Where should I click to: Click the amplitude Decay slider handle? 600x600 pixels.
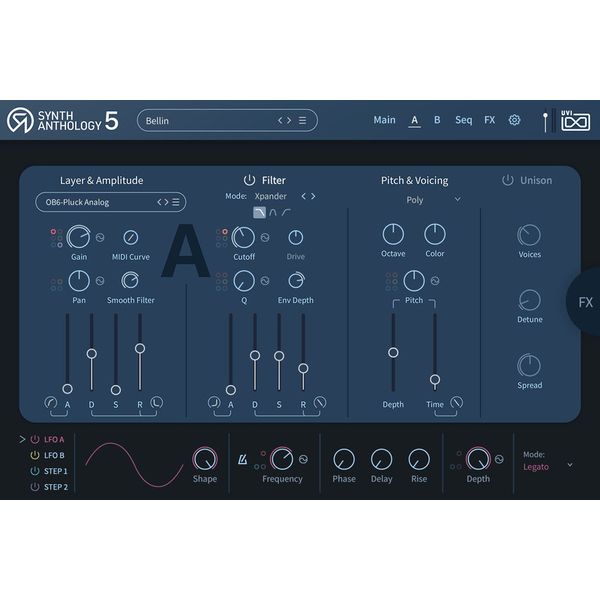(x=91, y=354)
